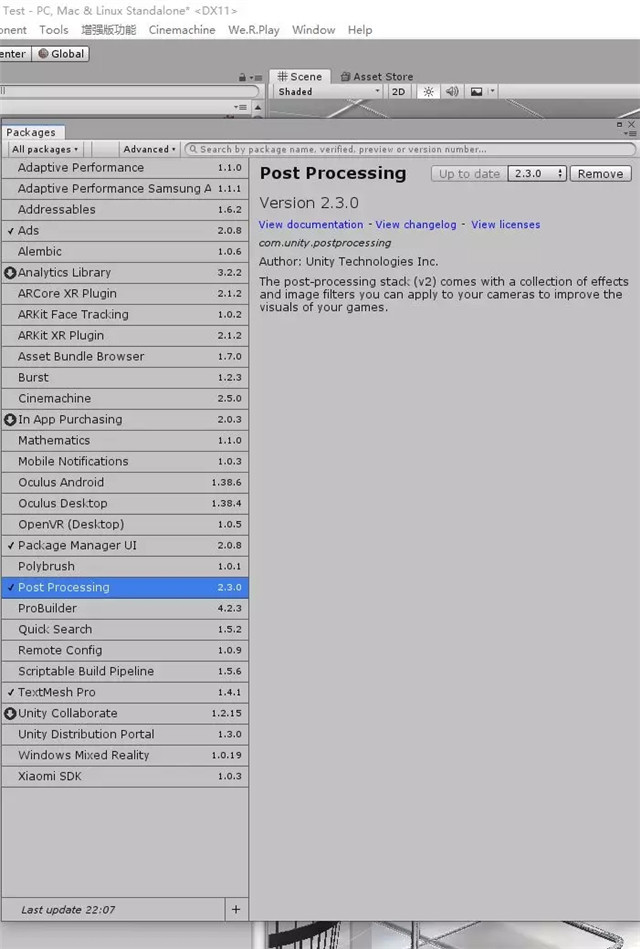
Task: Open scene effects image icon
Action: [x=477, y=91]
